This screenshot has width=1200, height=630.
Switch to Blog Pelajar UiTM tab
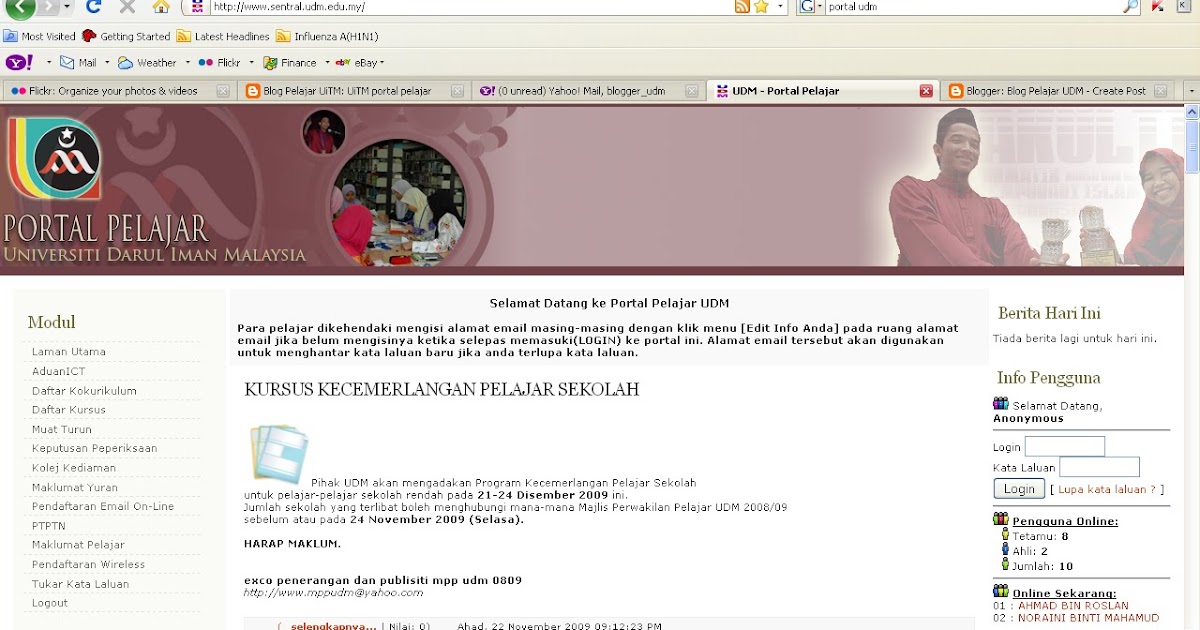(x=354, y=90)
